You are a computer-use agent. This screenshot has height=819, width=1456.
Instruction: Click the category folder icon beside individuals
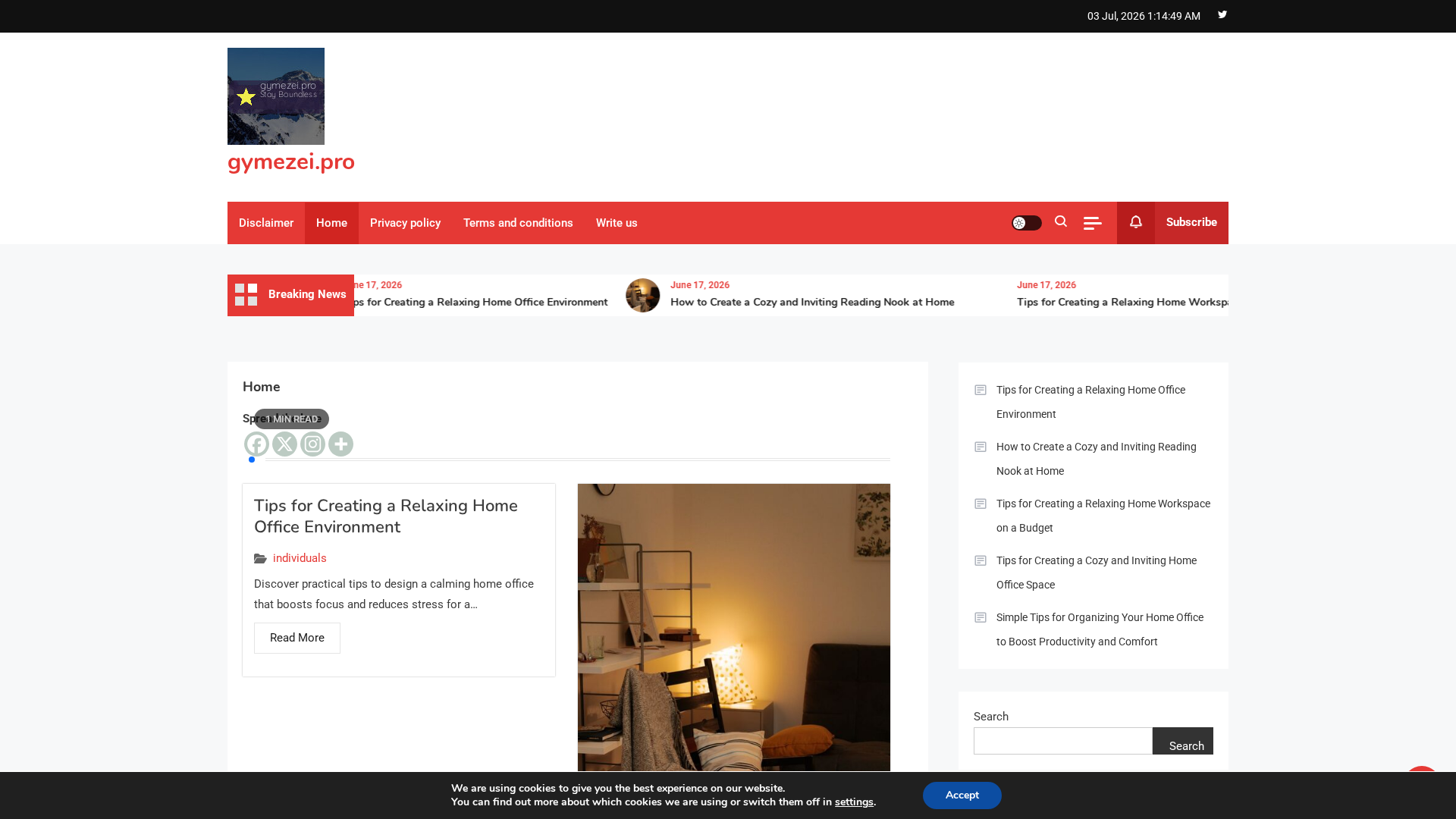coord(260,559)
